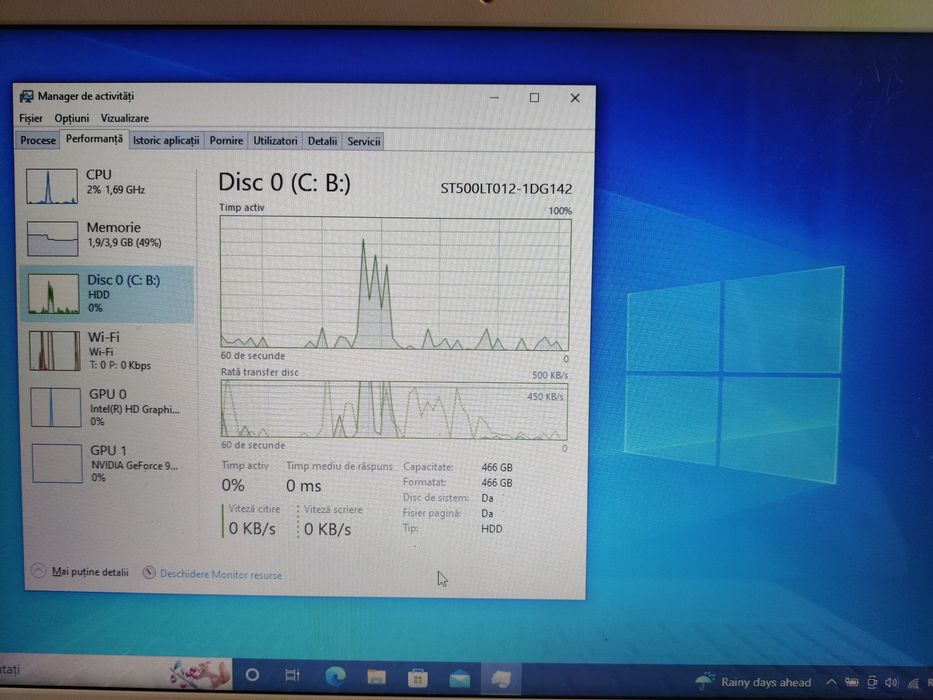Open the Detalii tab

click(322, 141)
